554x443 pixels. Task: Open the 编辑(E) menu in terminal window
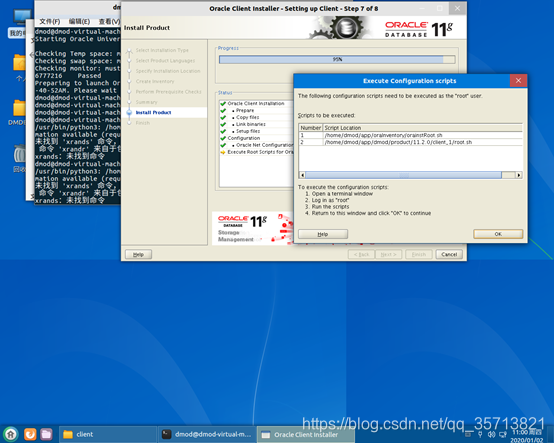[x=79, y=22]
